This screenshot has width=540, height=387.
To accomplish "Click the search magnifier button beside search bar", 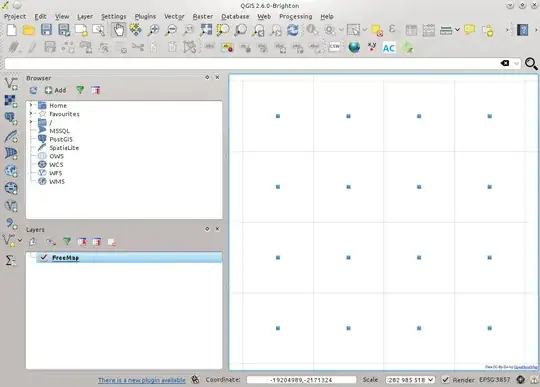I will click(x=531, y=63).
